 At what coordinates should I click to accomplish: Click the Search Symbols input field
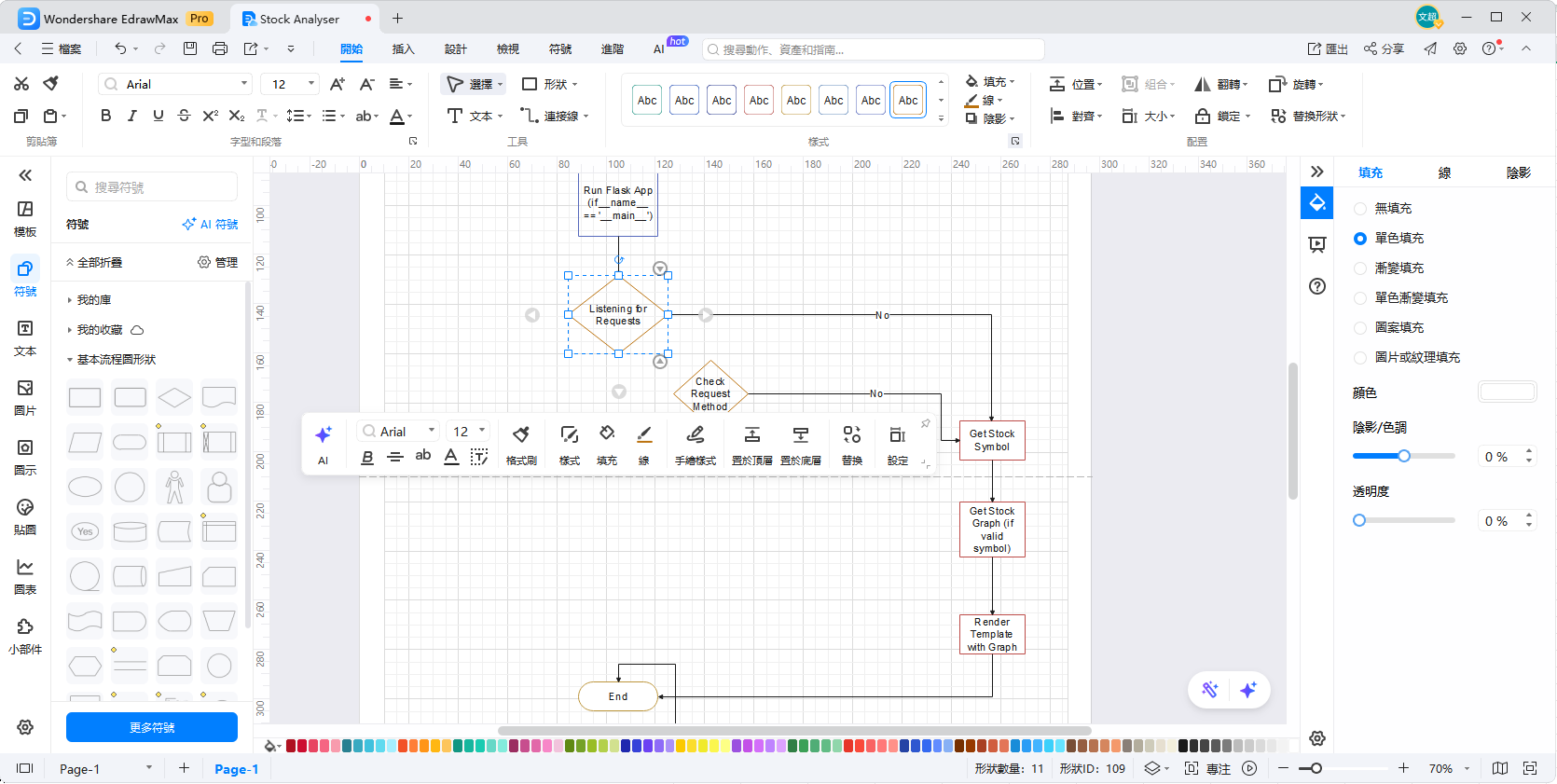(x=152, y=187)
